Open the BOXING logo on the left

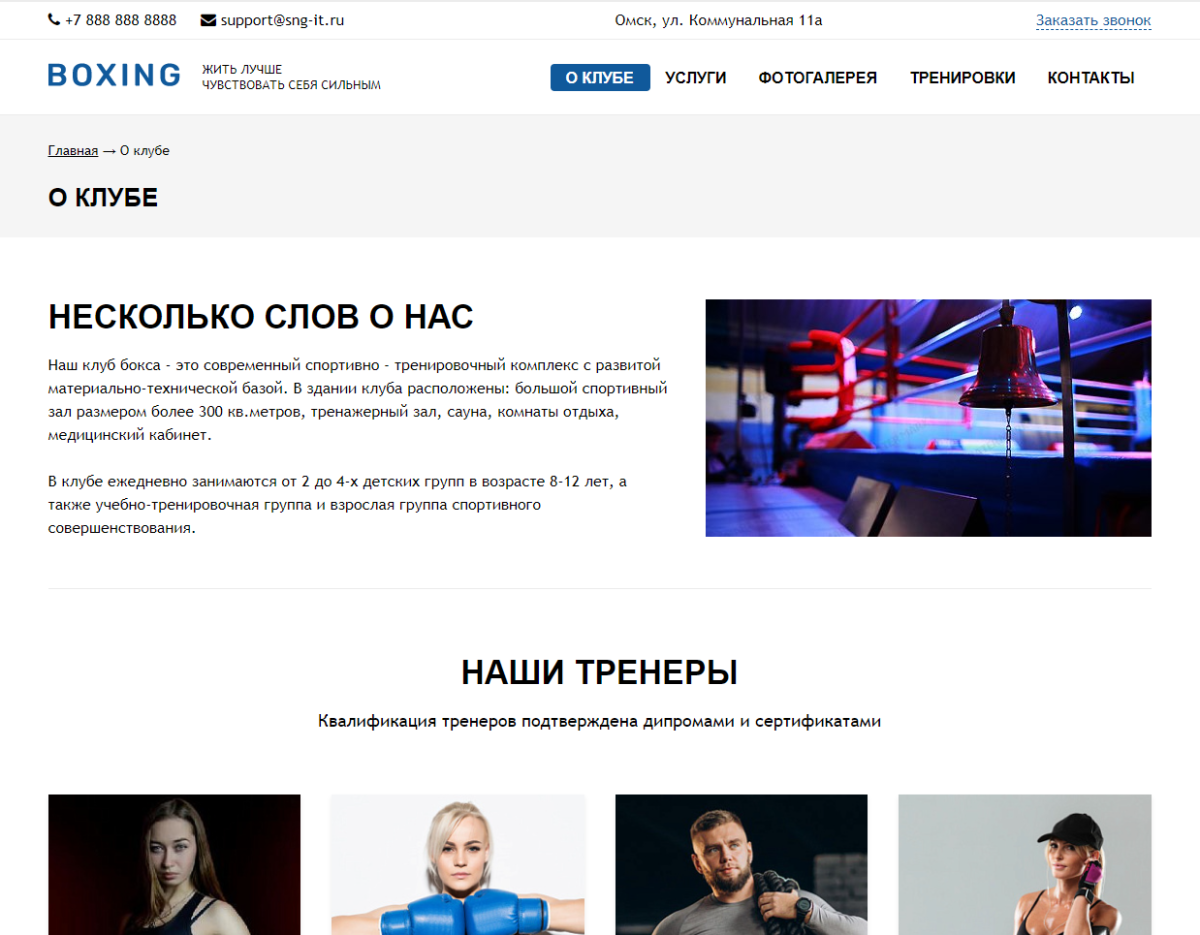click(x=113, y=74)
